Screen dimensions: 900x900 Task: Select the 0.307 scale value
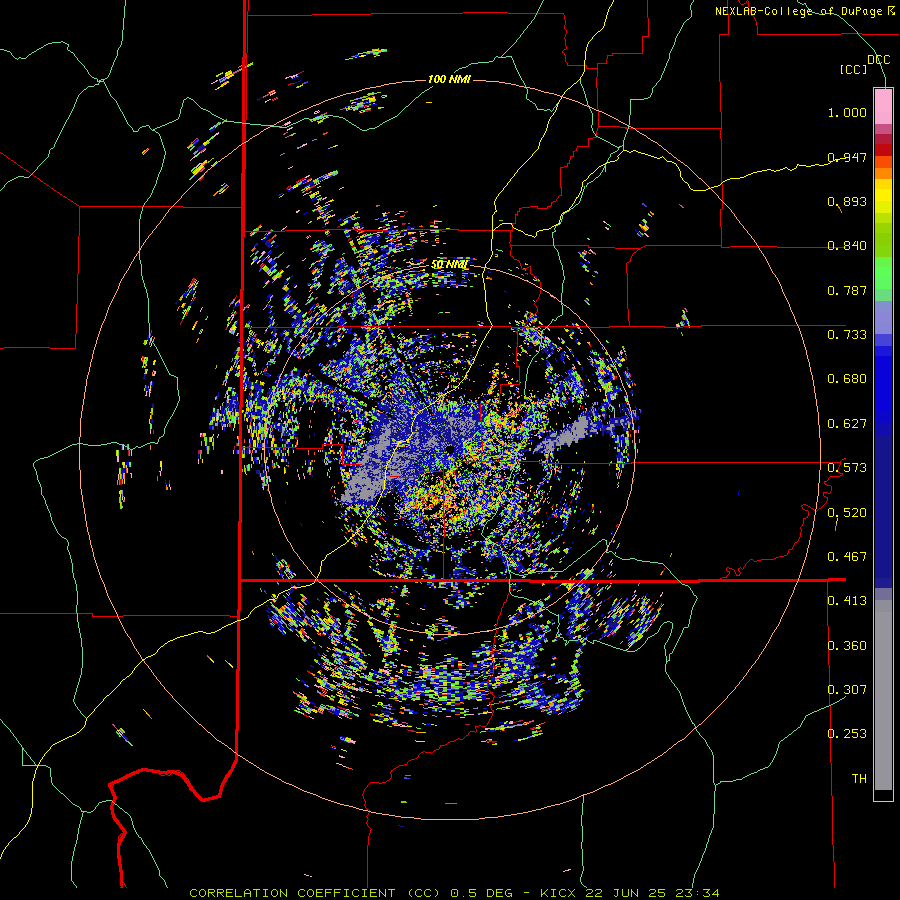847,690
